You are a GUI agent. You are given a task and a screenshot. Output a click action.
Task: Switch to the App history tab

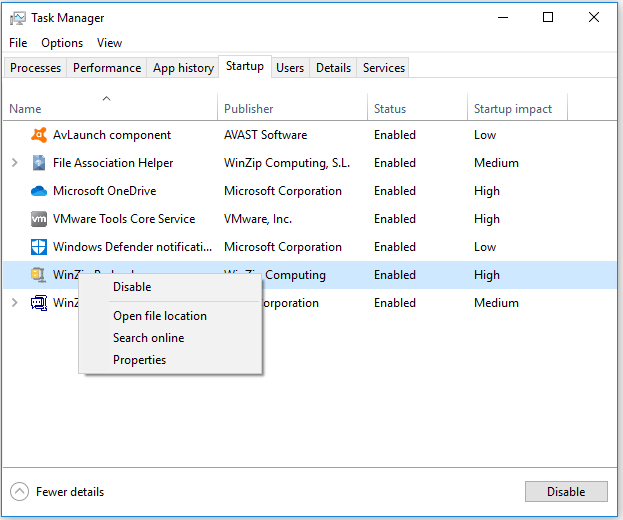click(183, 68)
